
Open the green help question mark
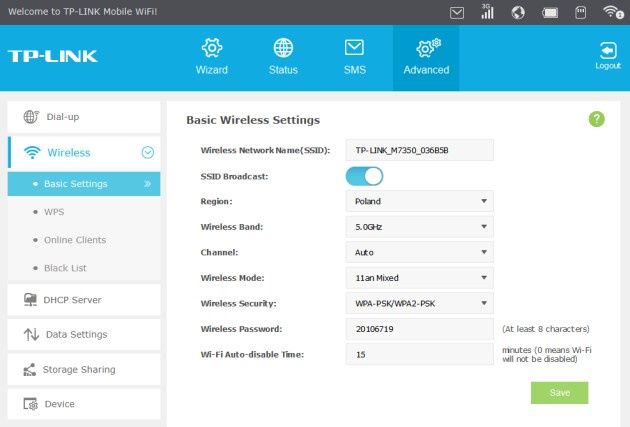pos(597,119)
